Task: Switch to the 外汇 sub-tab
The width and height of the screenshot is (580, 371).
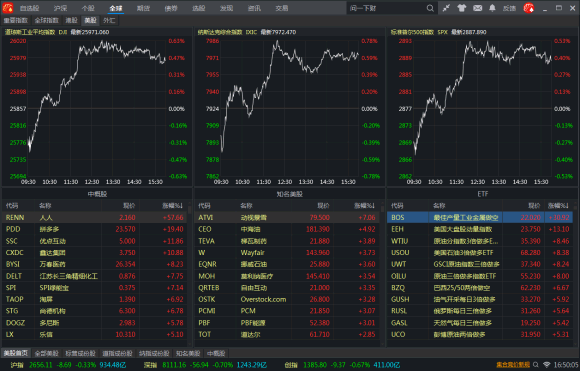Action: [x=109, y=20]
